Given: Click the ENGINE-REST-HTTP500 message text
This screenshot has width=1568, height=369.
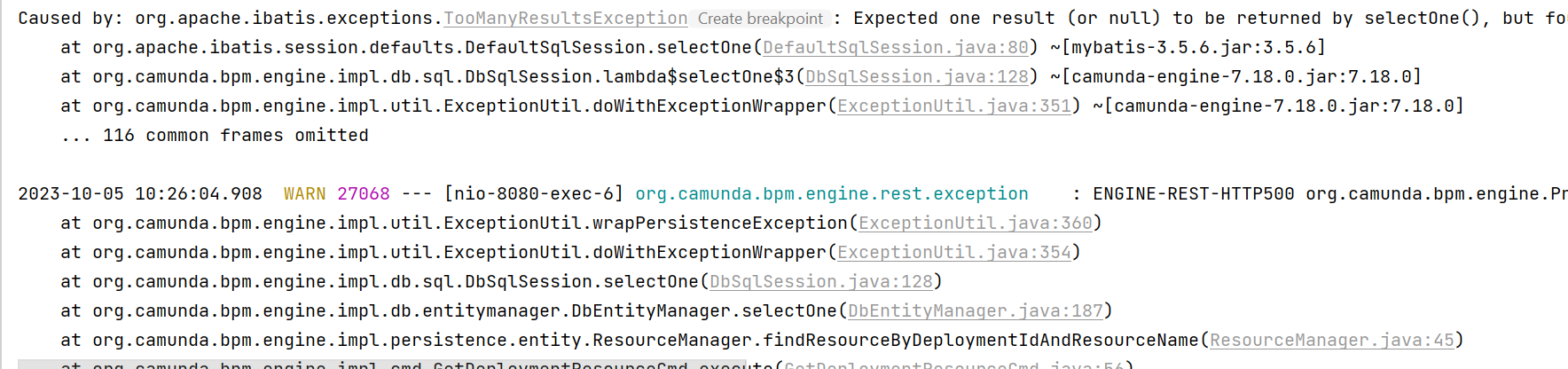Looking at the screenshot, I should 1194,193.
